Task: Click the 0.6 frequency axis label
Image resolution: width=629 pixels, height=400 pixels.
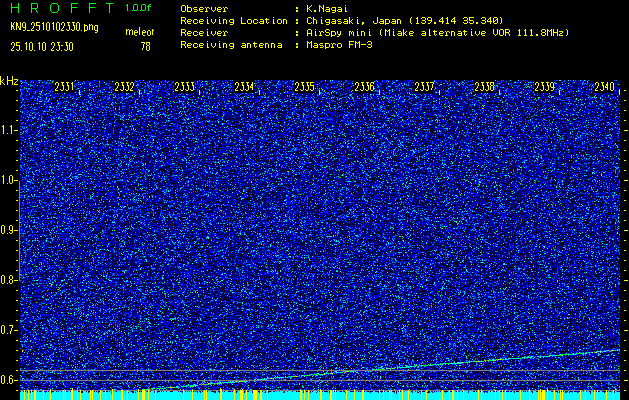Action: point(9,380)
